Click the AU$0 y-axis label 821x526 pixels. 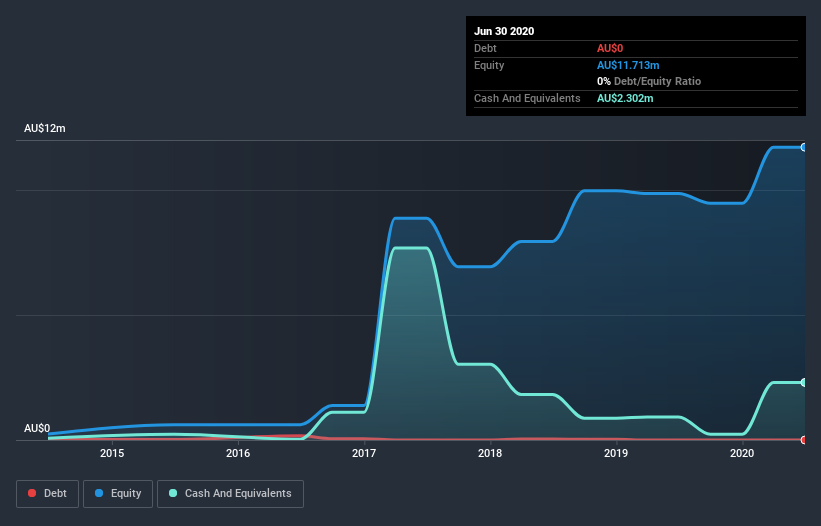click(37, 428)
